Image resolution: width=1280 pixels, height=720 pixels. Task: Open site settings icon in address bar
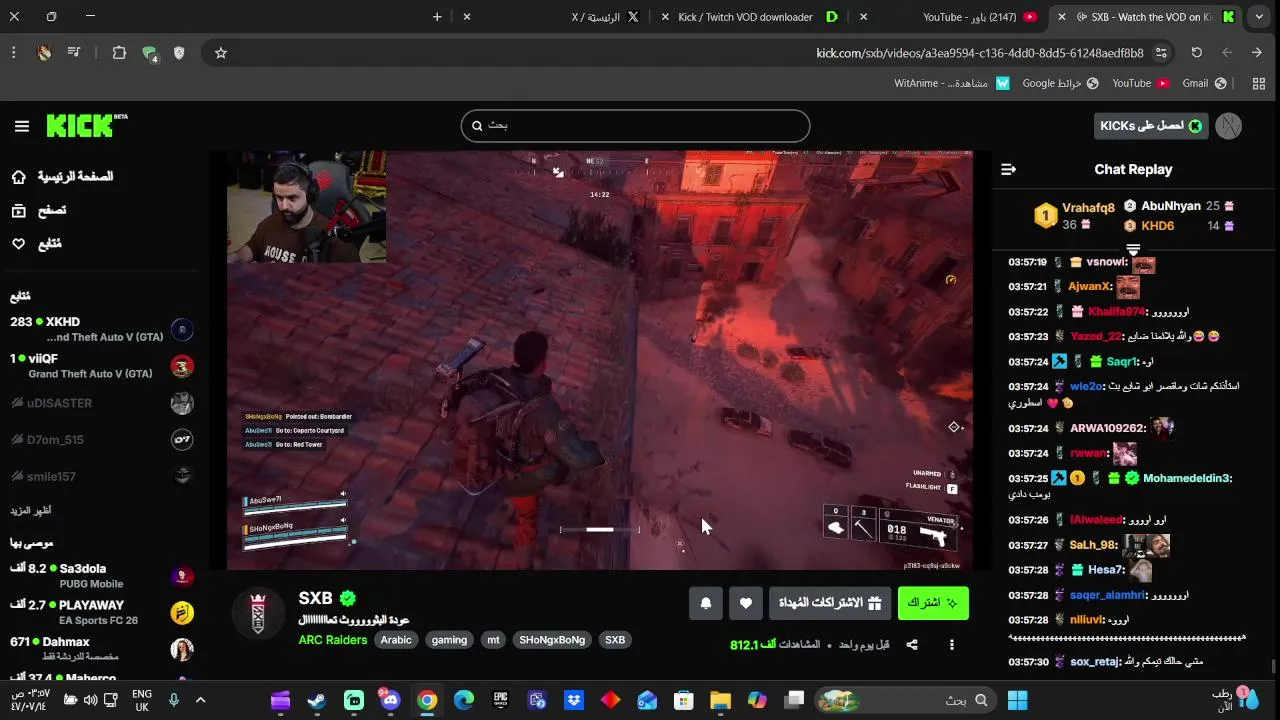click(x=1161, y=53)
